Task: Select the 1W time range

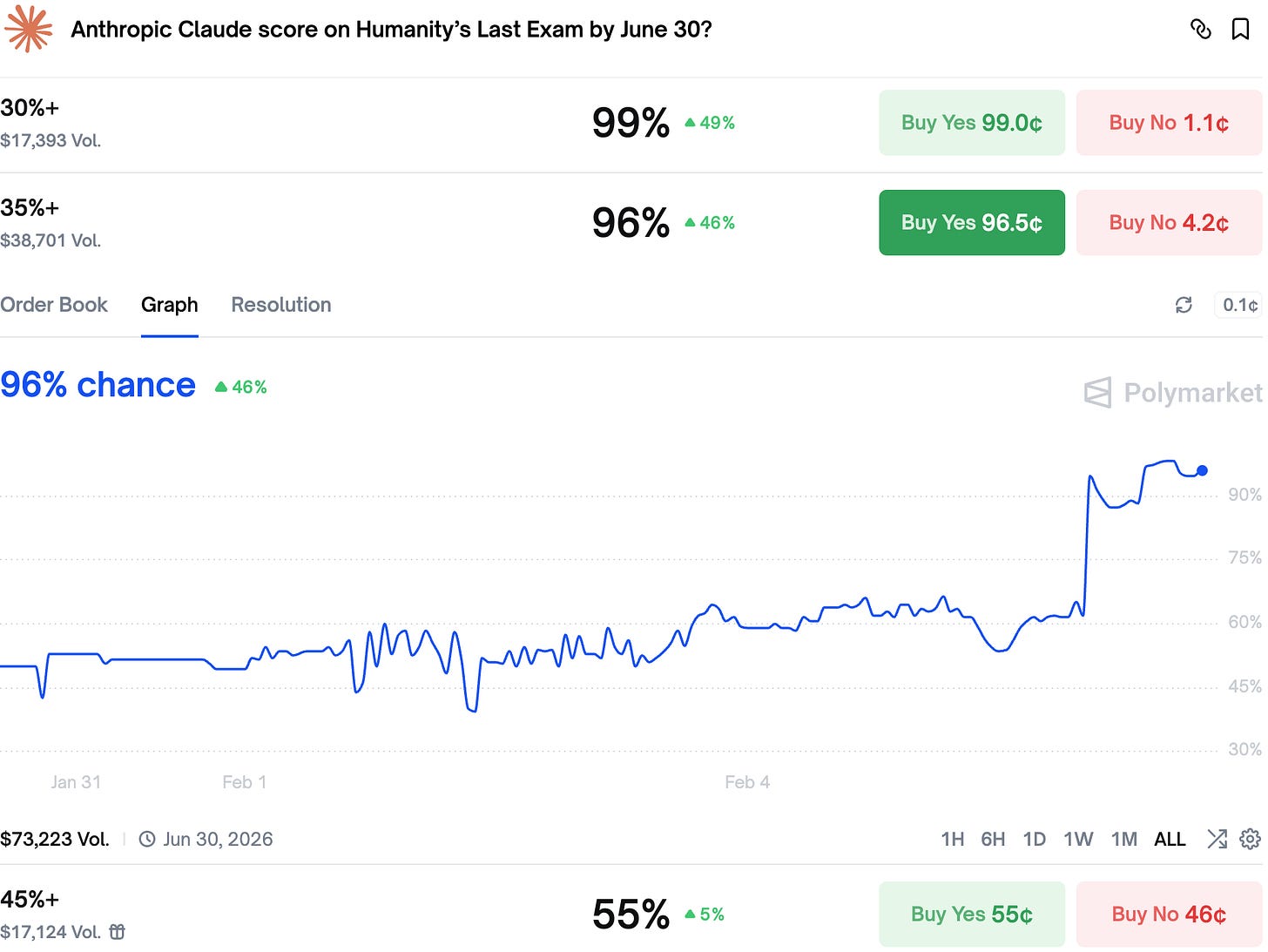Action: [x=1078, y=839]
